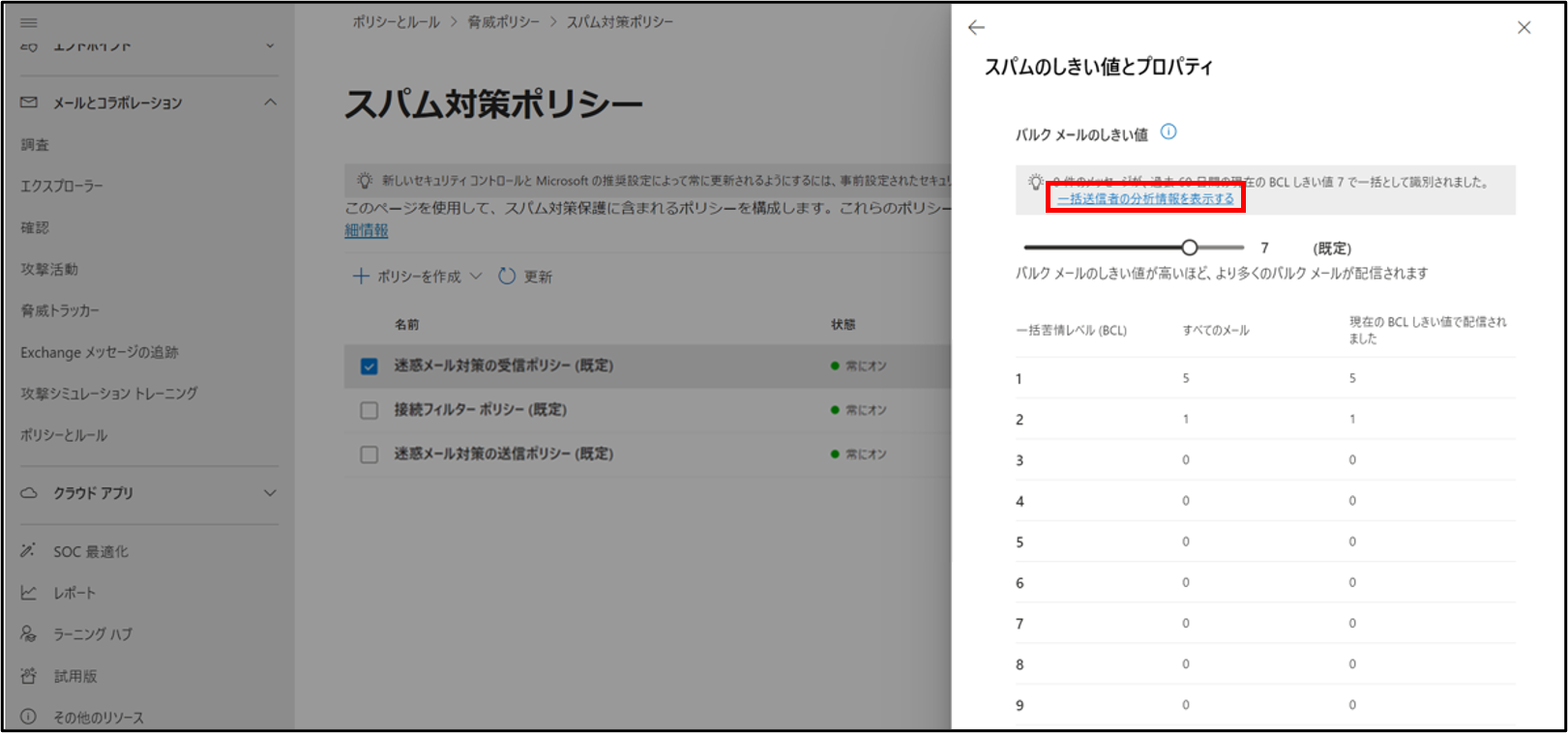This screenshot has width=1568, height=733.
Task: Open 脅威トラッカー in the sidebar
Action: coord(60,311)
